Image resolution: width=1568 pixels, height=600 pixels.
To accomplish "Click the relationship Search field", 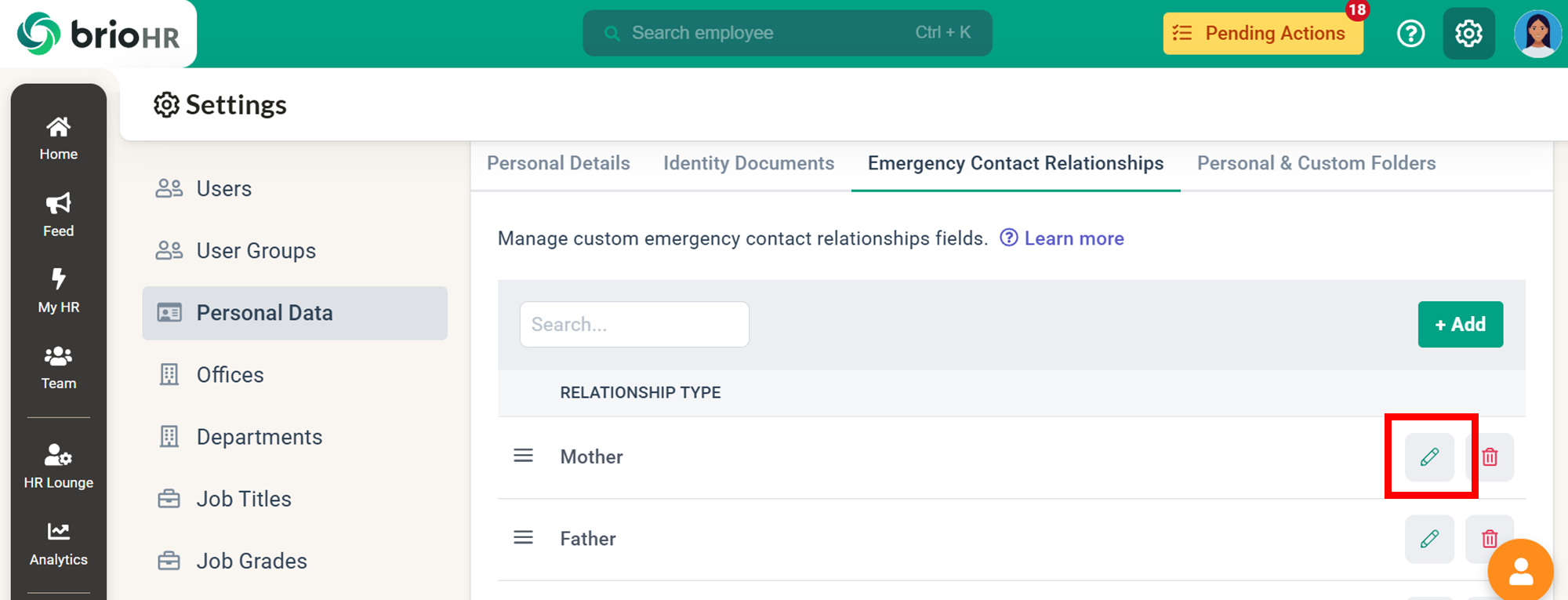I will coord(633,324).
